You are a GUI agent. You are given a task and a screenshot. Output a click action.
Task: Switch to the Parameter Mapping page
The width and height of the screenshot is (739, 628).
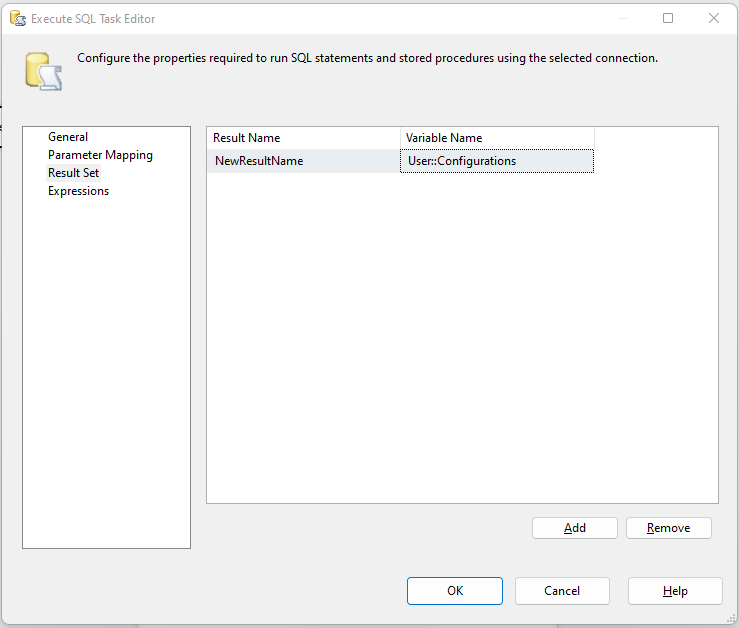tap(100, 155)
